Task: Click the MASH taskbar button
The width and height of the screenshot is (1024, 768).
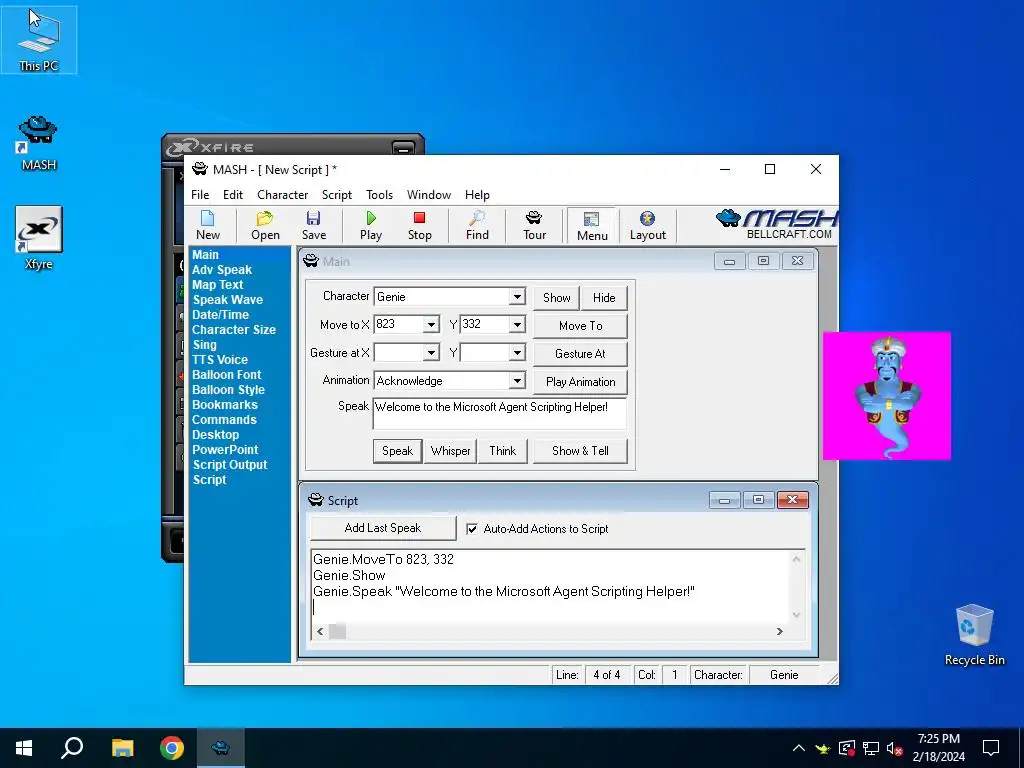Action: tap(221, 748)
